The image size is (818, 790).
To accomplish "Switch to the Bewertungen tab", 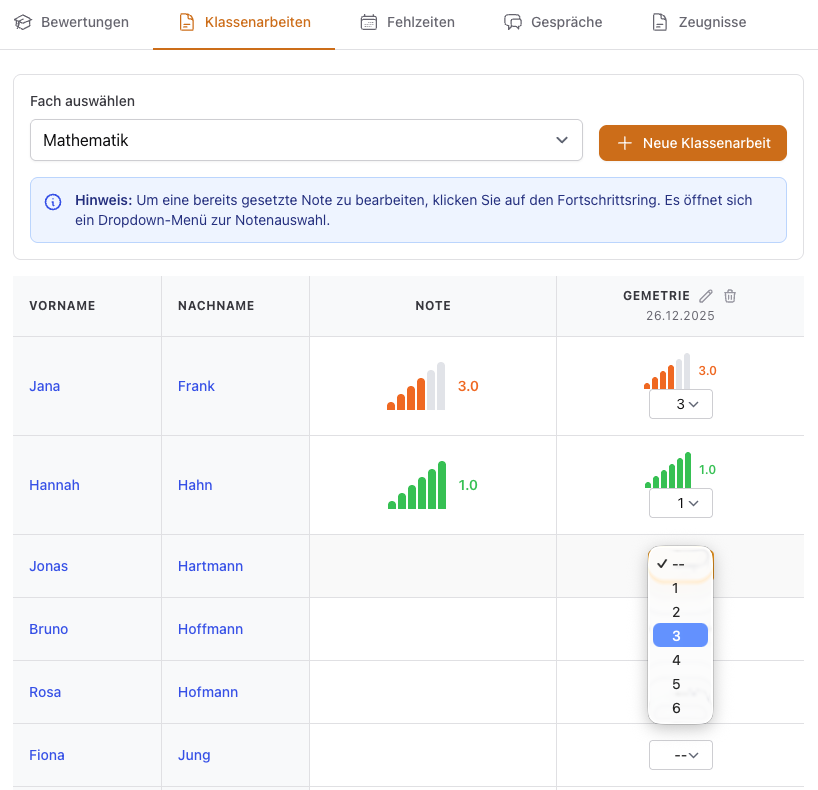I will [x=72, y=22].
